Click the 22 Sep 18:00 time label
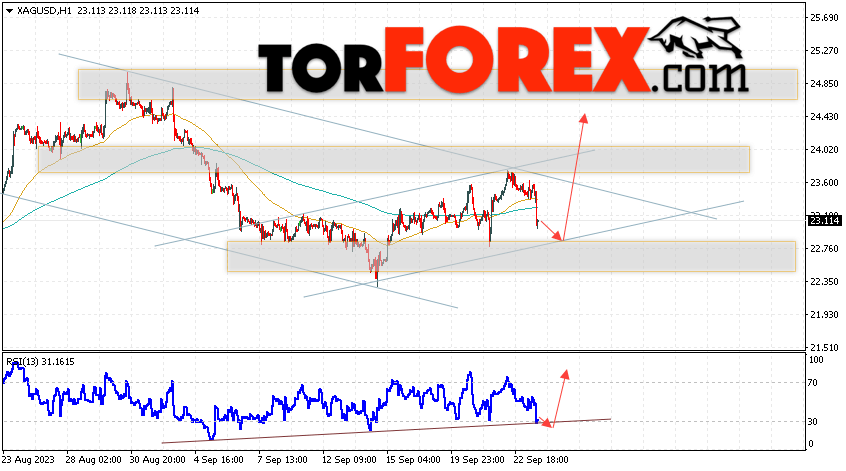Image resolution: width=846 pixels, height=471 pixels. [x=541, y=460]
